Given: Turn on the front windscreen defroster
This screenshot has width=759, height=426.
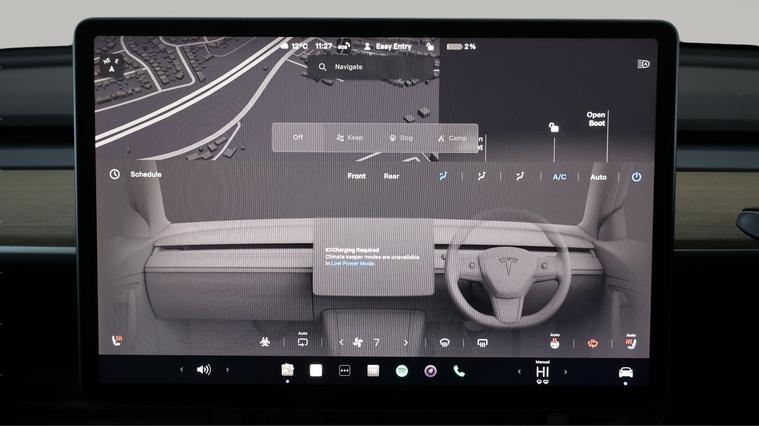Looking at the screenshot, I should (x=445, y=342).
